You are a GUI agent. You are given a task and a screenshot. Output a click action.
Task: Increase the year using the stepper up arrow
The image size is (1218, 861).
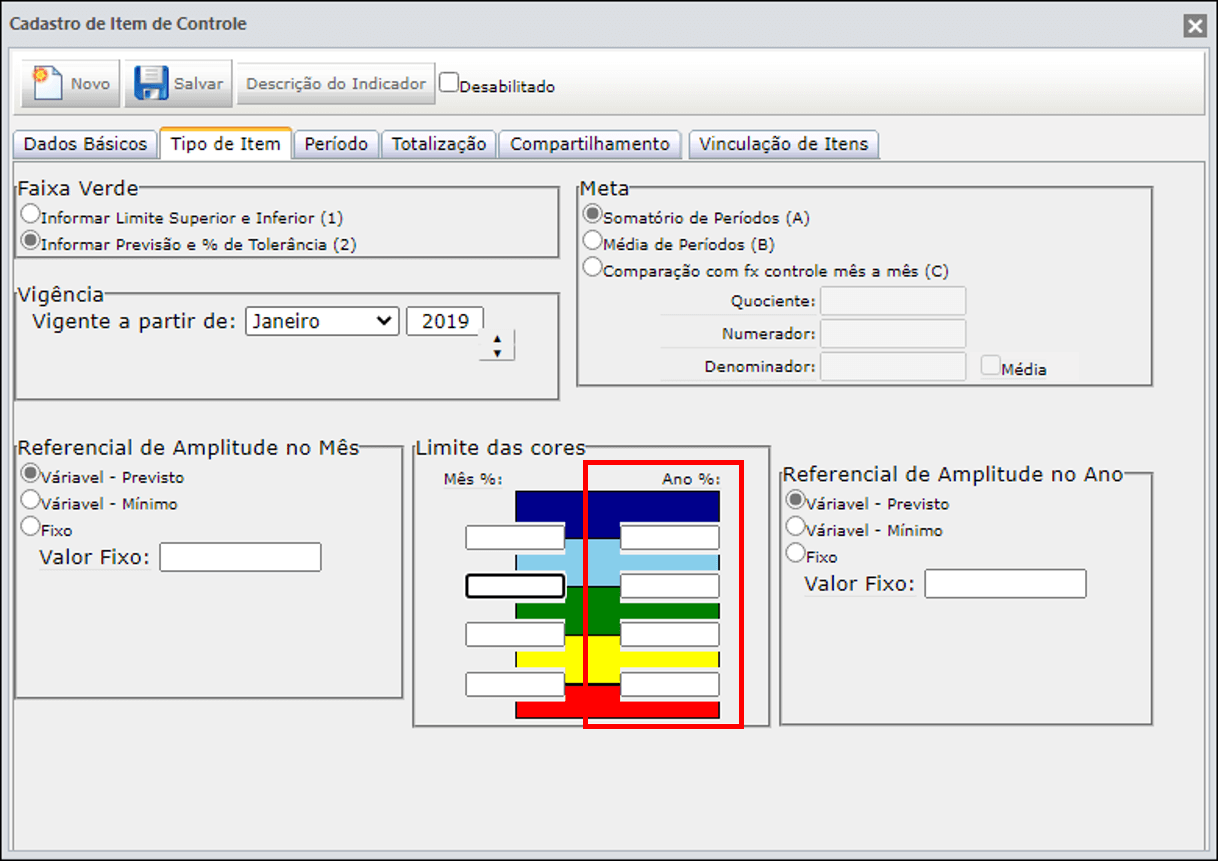point(497,340)
